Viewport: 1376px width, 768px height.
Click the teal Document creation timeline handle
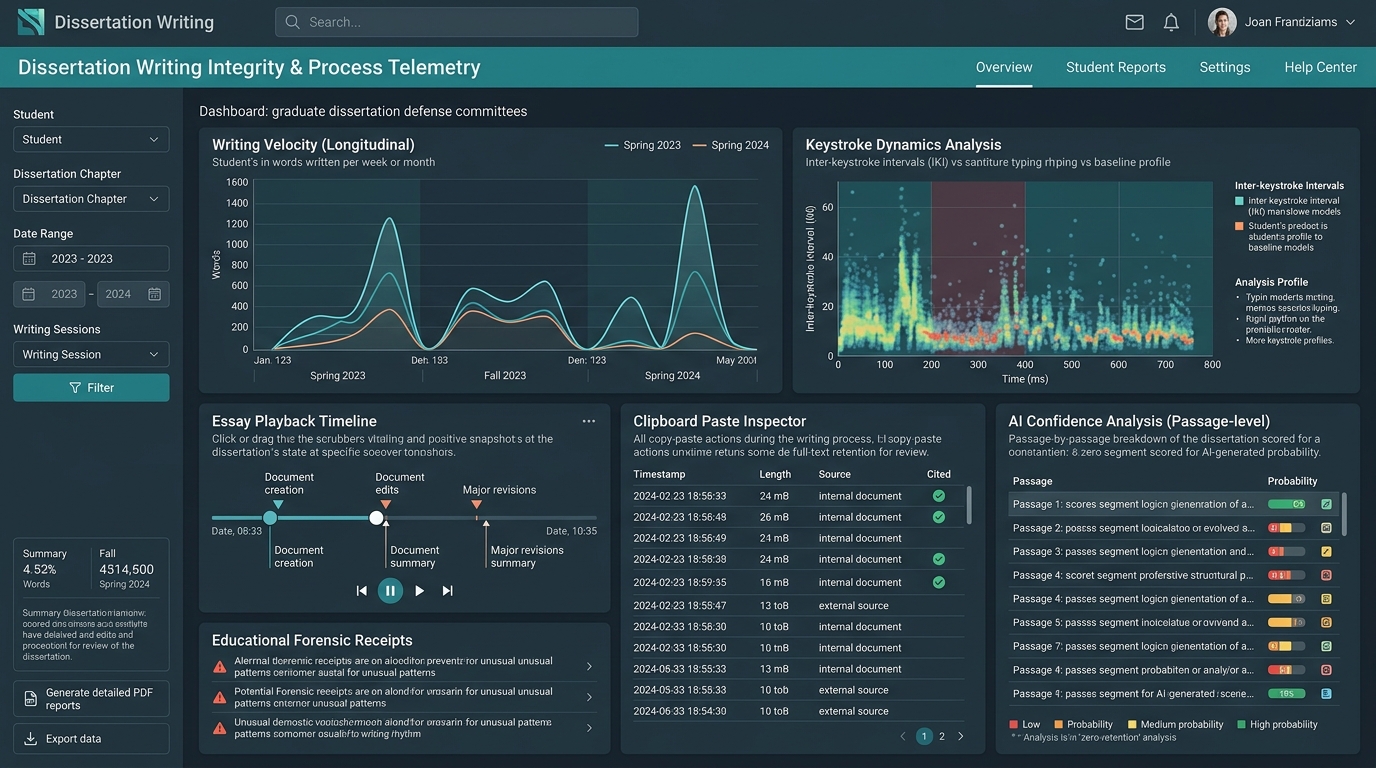coord(270,518)
